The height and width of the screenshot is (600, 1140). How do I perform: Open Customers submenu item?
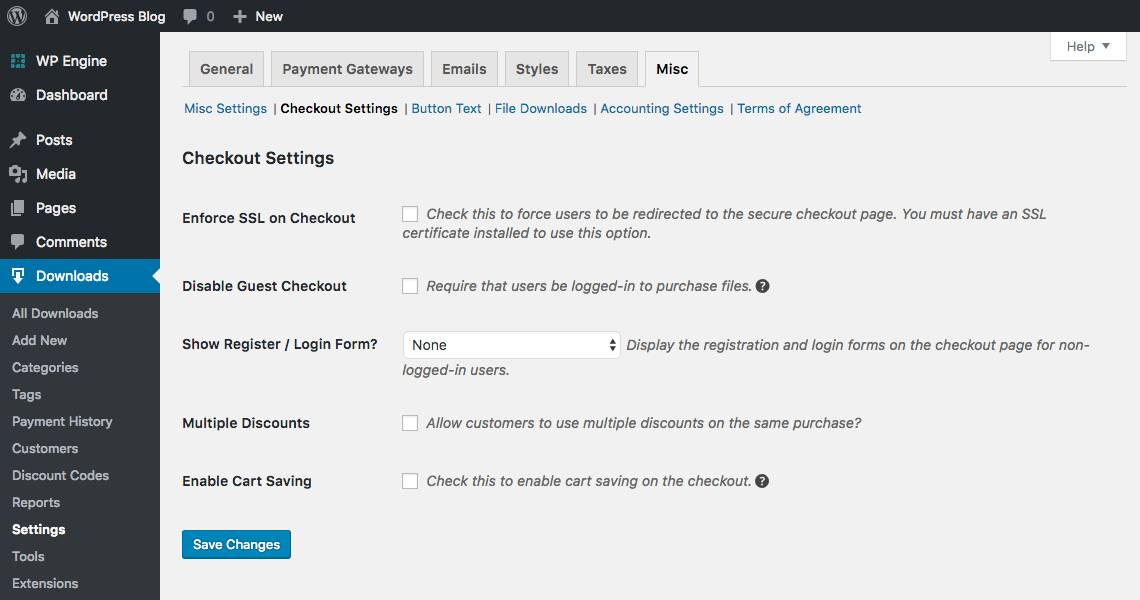(x=45, y=449)
